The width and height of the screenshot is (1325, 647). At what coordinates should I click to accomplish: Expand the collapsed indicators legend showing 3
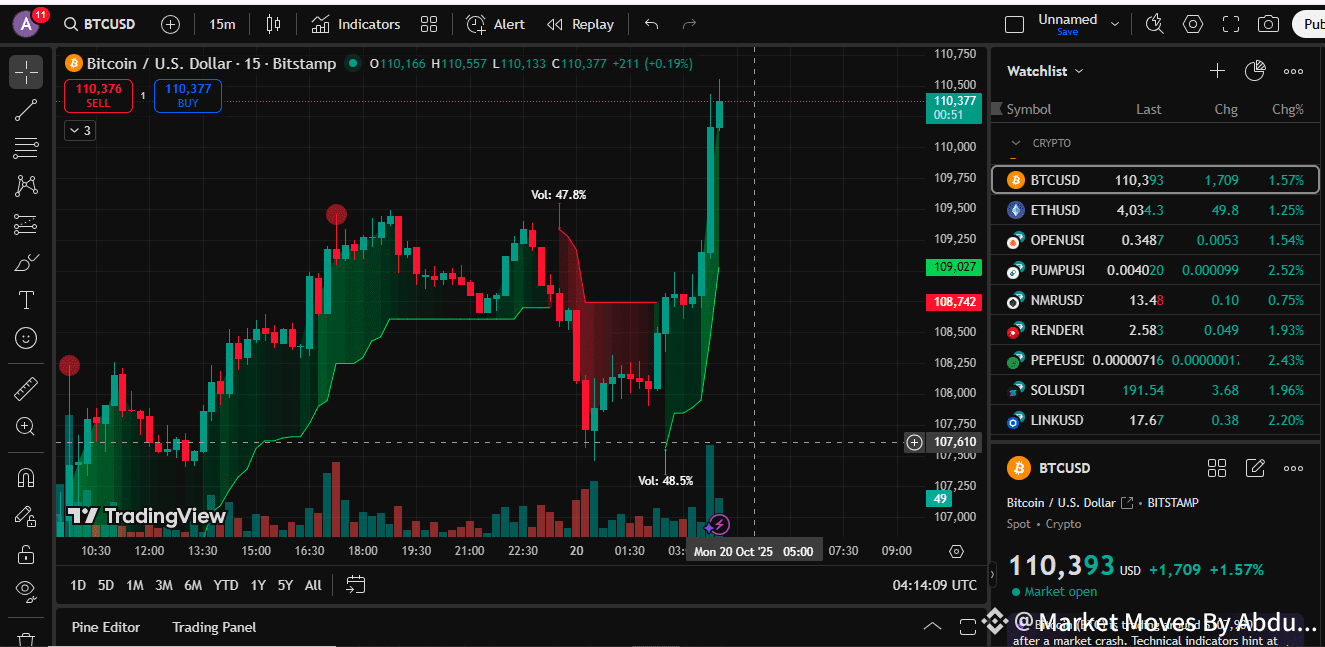click(x=80, y=130)
